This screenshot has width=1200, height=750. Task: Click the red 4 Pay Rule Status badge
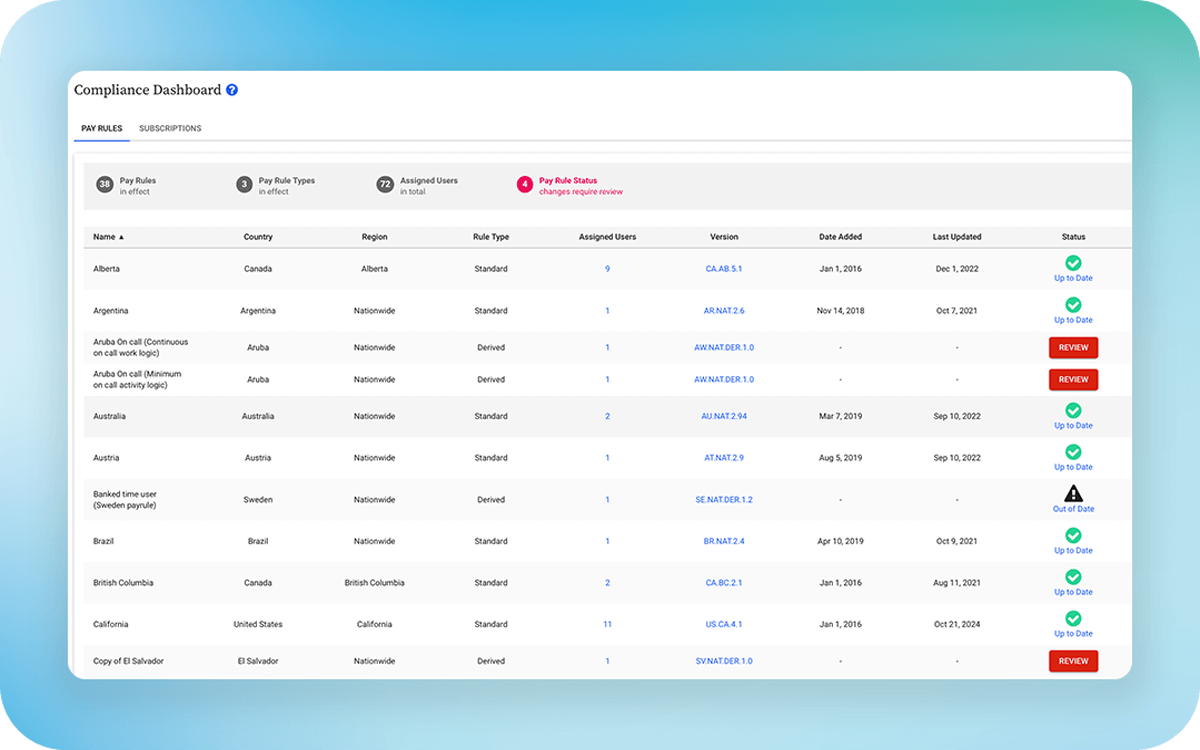(x=525, y=185)
